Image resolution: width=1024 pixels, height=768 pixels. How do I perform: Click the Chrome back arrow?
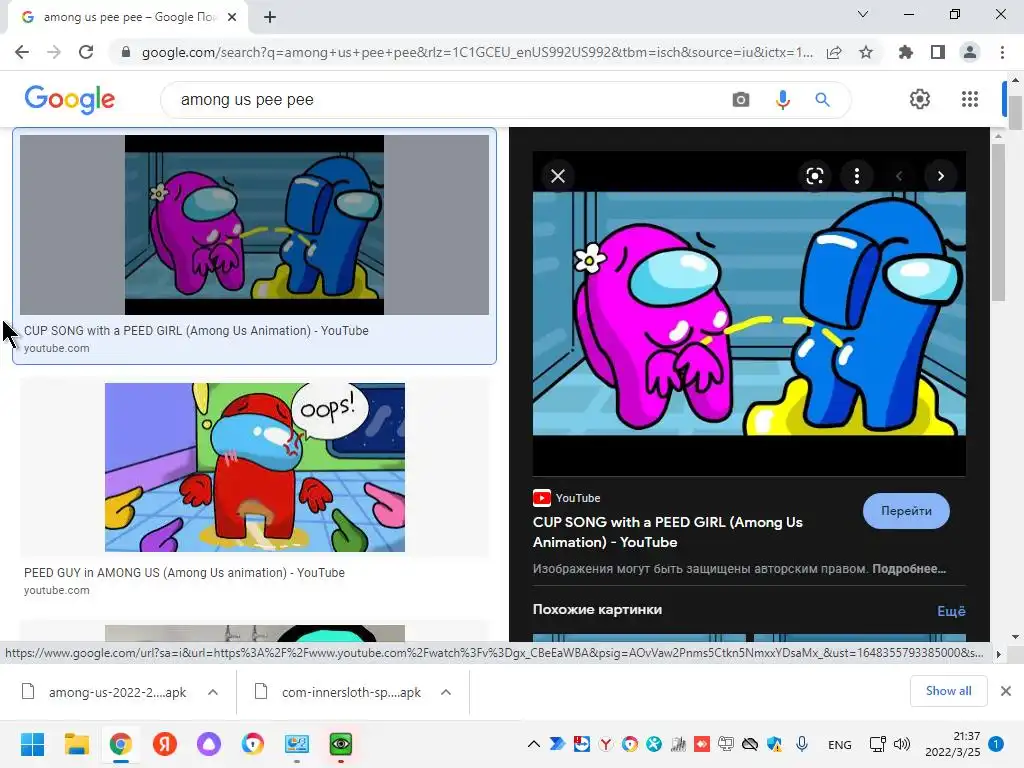[x=22, y=52]
